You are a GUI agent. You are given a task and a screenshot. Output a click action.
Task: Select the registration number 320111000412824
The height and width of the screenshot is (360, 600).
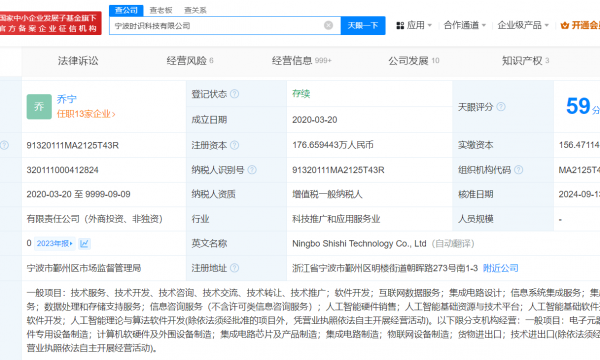[x=62, y=170]
